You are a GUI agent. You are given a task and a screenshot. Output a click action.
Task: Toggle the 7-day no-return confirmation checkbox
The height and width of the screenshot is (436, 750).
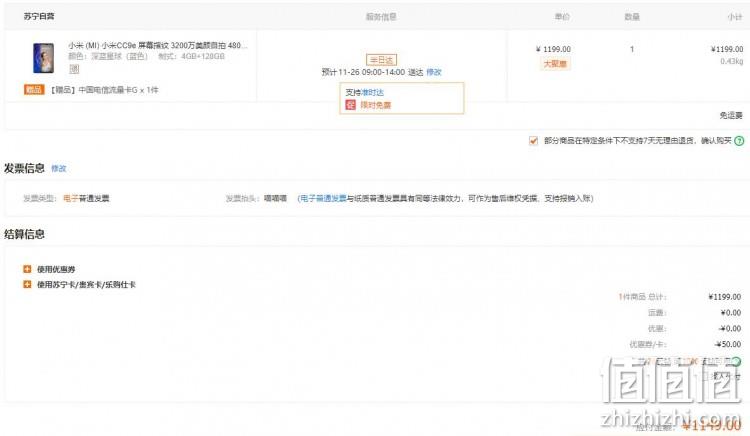point(533,141)
